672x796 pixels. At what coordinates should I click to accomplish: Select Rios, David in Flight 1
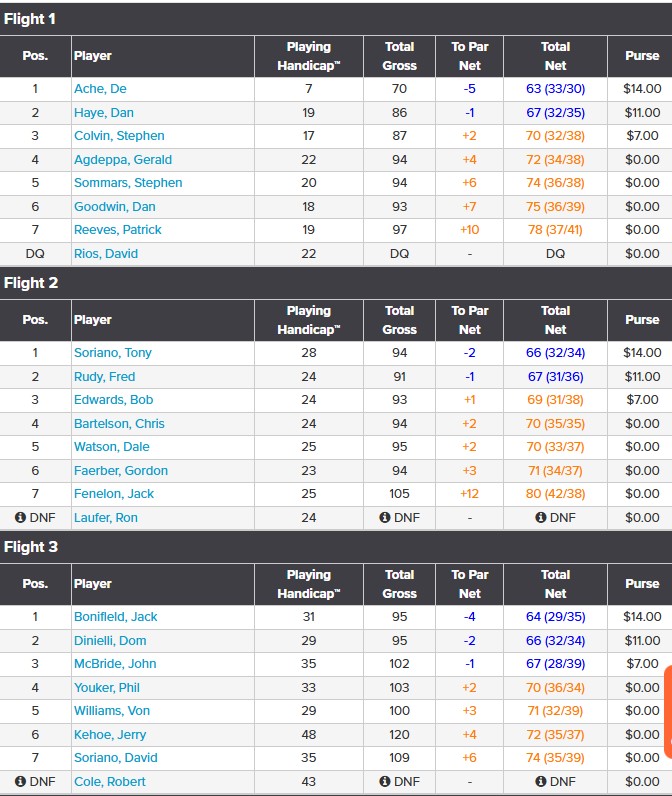(x=106, y=253)
